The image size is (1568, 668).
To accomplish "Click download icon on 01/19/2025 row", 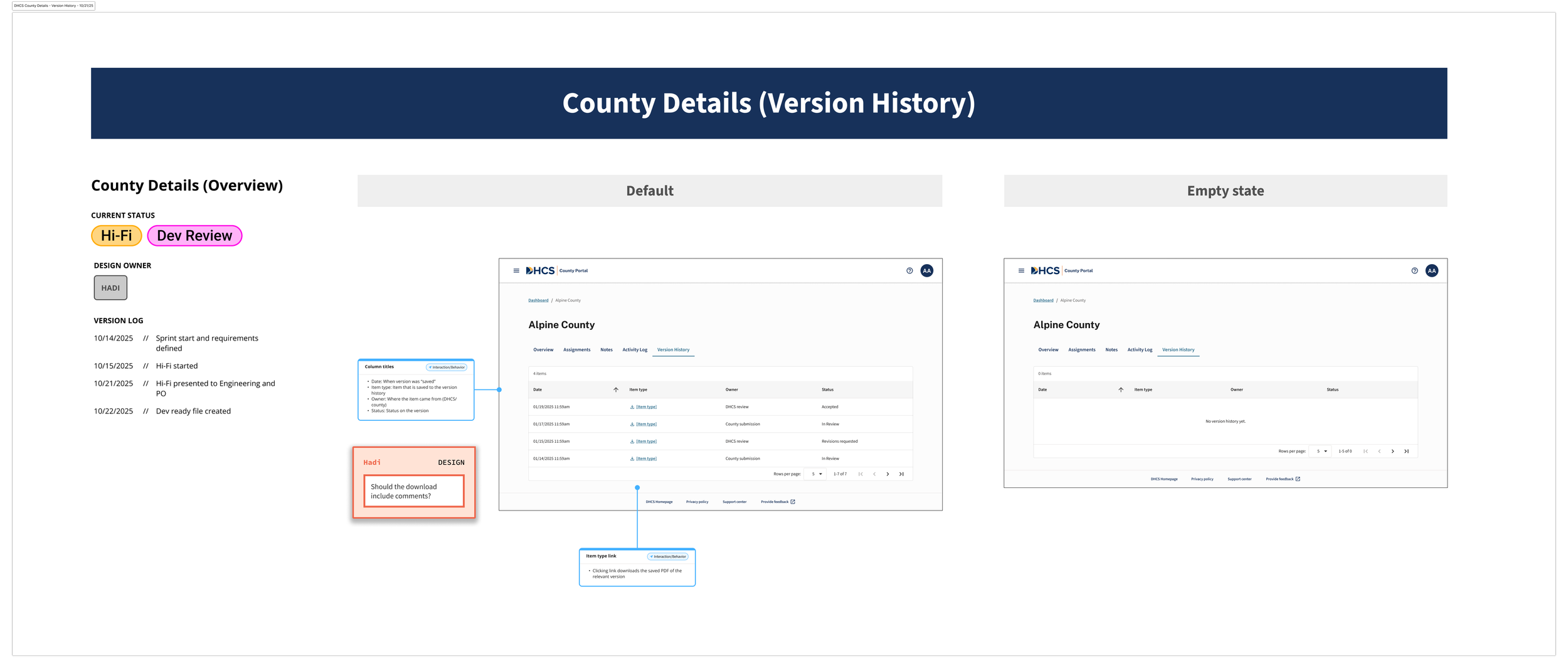I will point(632,407).
